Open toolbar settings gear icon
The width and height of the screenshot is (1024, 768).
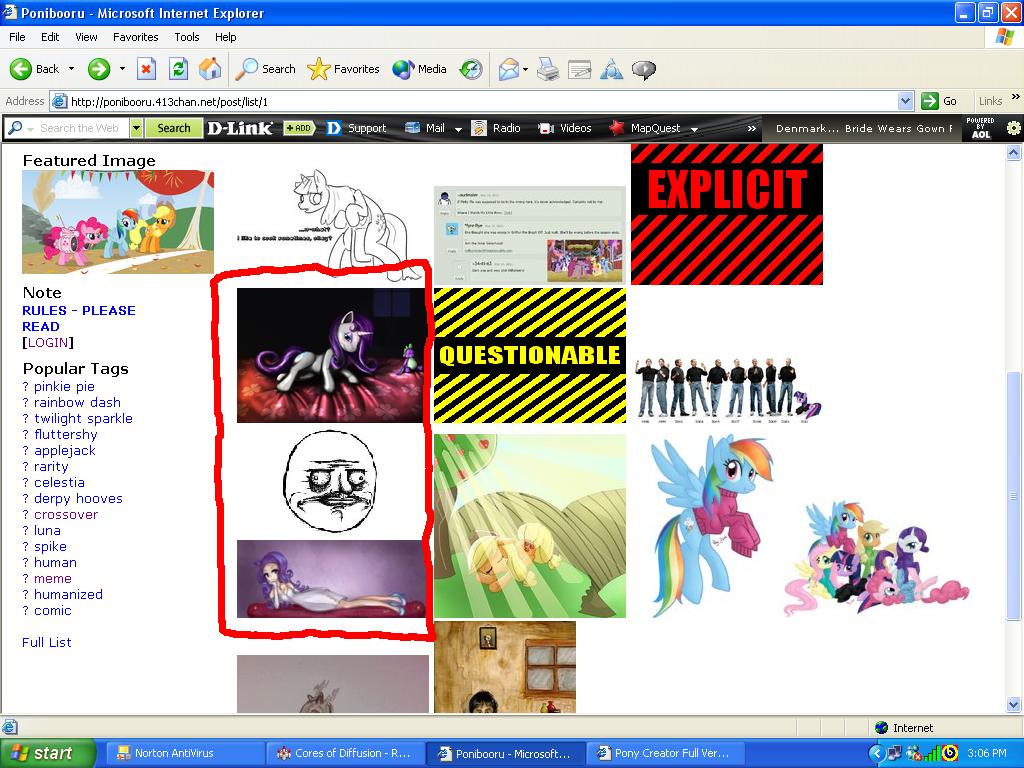click(x=1014, y=128)
